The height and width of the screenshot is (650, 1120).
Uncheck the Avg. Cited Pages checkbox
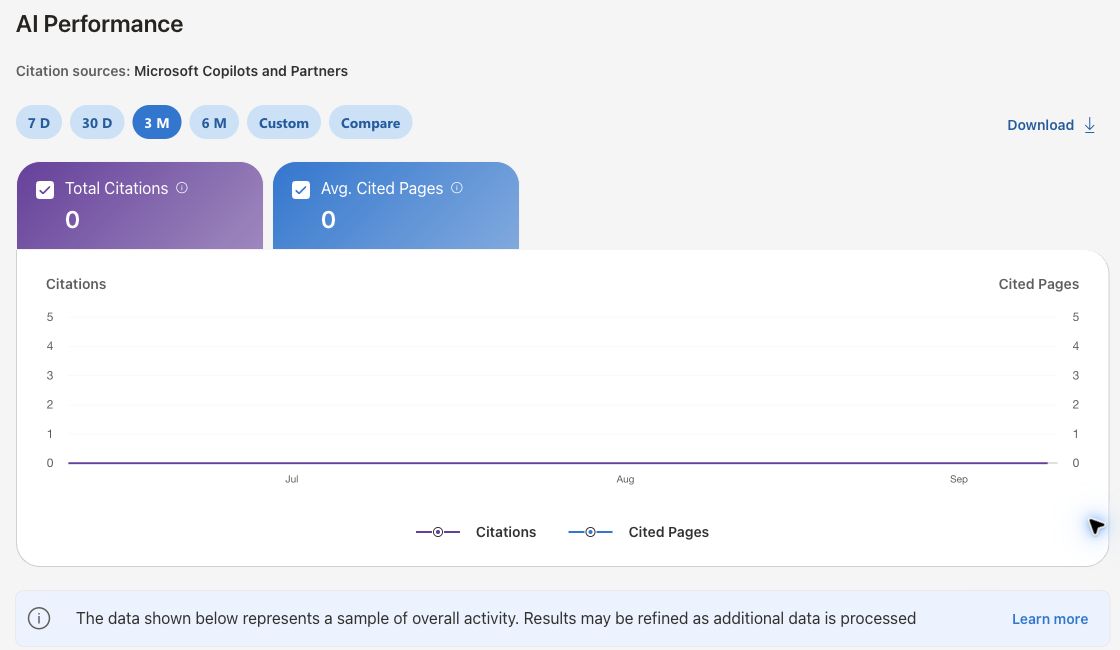pos(301,189)
